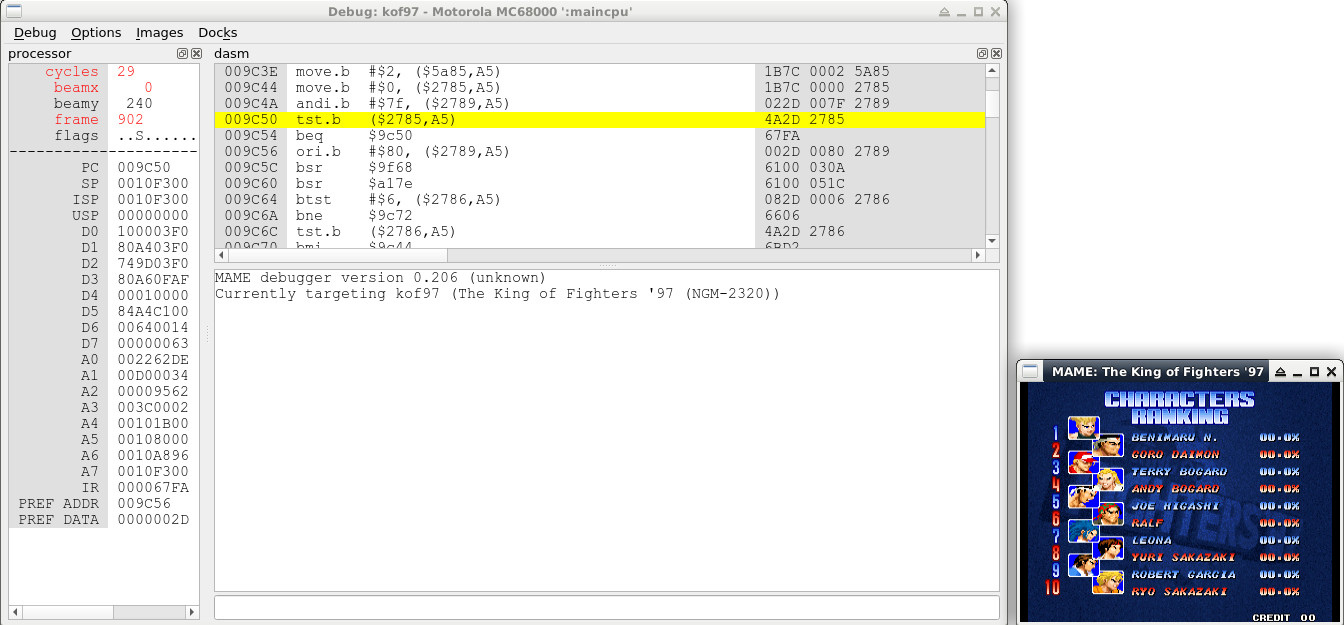The image size is (1344, 625).
Task: Click the D3 register value 80A60FAF
Action: tap(153, 279)
